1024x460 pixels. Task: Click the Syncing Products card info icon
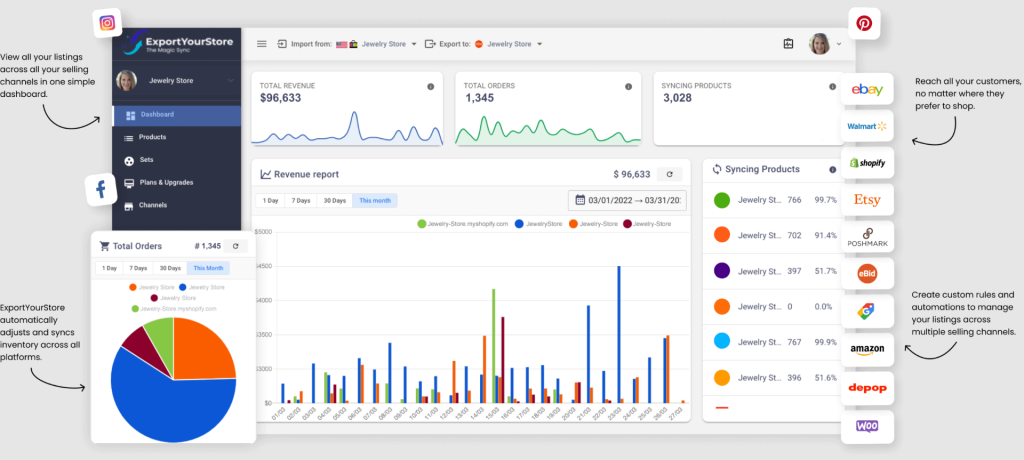click(832, 86)
